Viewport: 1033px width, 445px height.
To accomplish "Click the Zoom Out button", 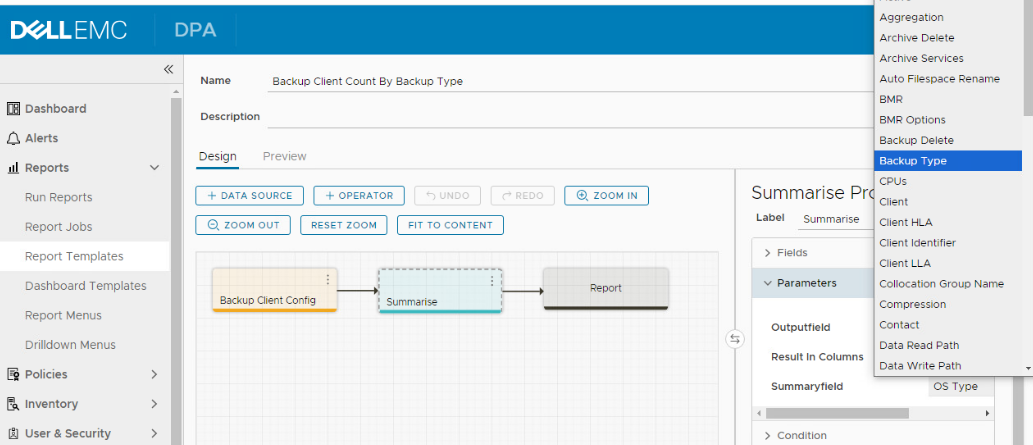I will (x=243, y=225).
